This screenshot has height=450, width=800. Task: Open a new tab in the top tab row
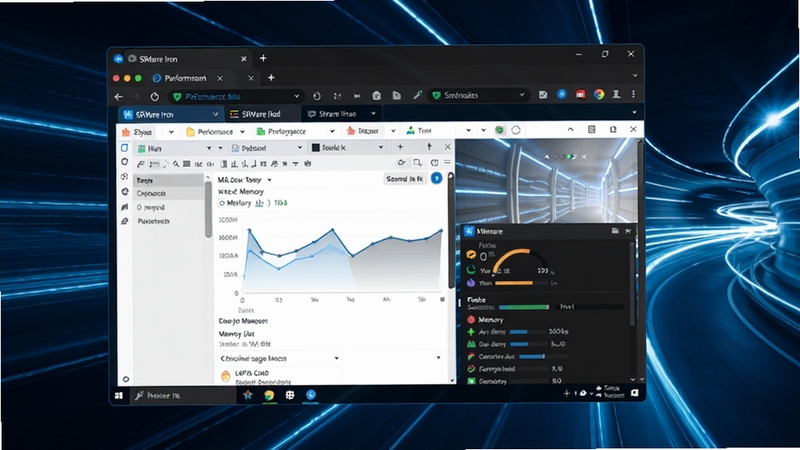coord(263,58)
